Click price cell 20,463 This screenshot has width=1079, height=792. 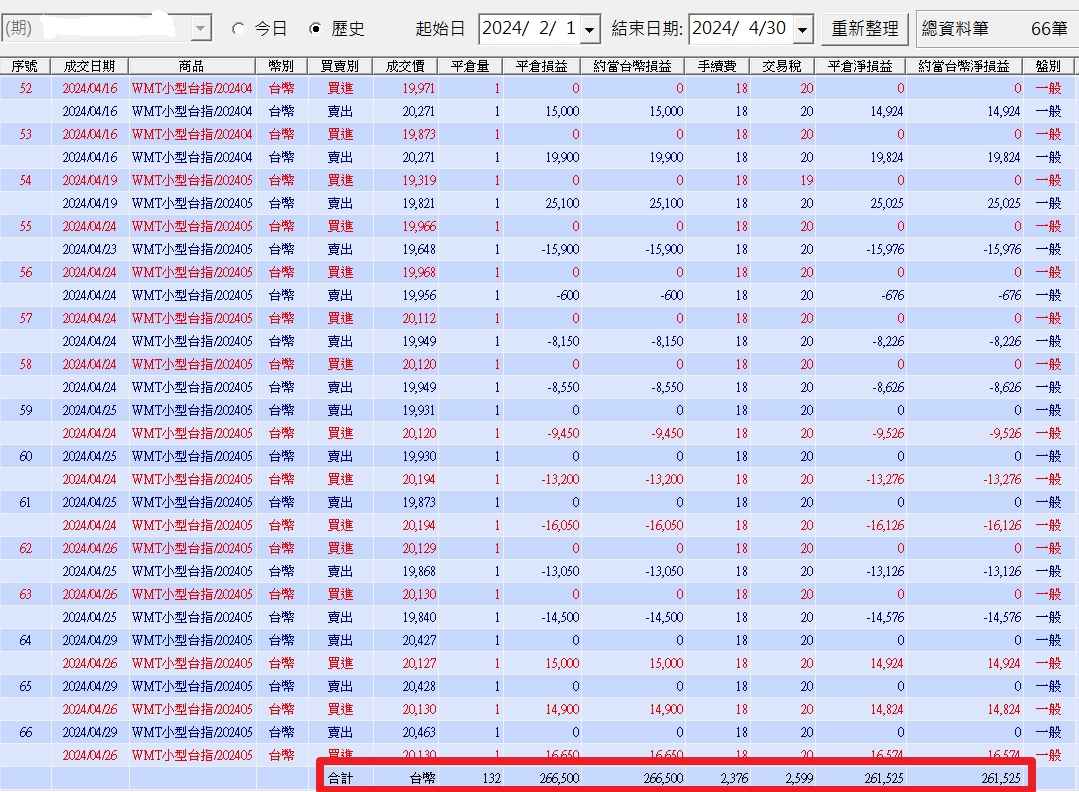[418, 733]
